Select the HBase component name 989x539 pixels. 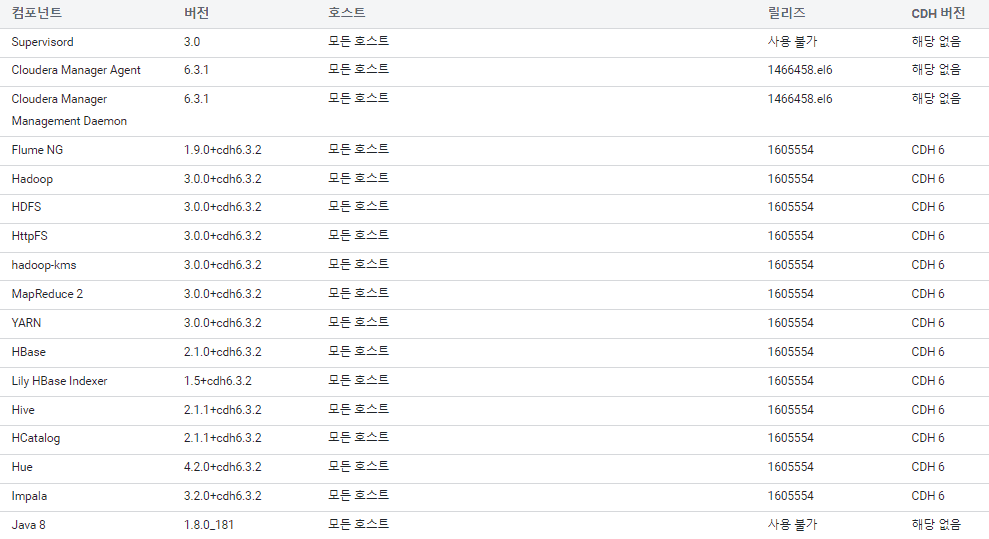pos(28,352)
